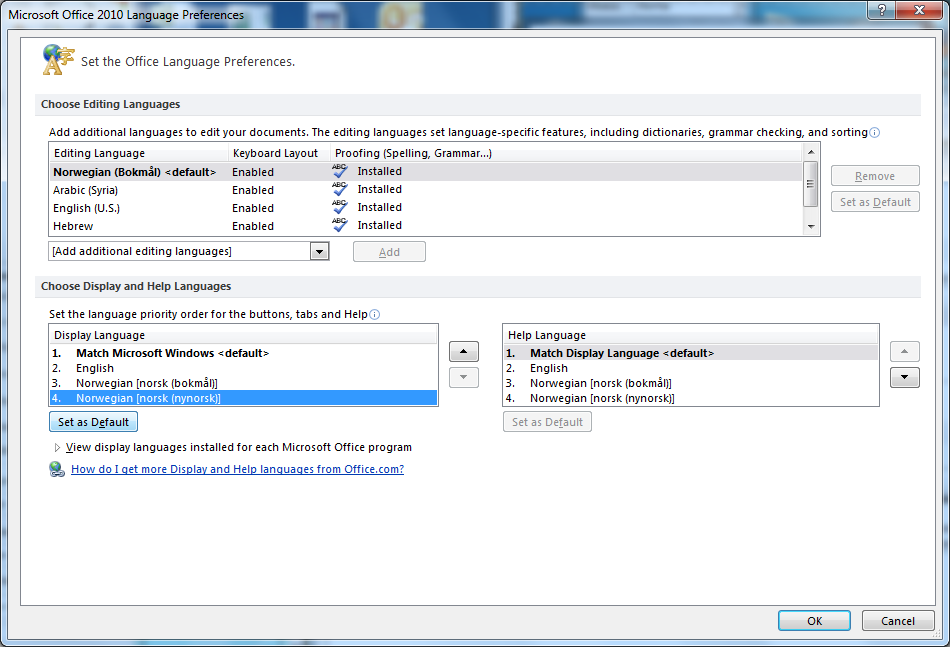Click the proofing ABC icon for Hebrew
Image resolution: width=950 pixels, height=647 pixels.
(340, 226)
